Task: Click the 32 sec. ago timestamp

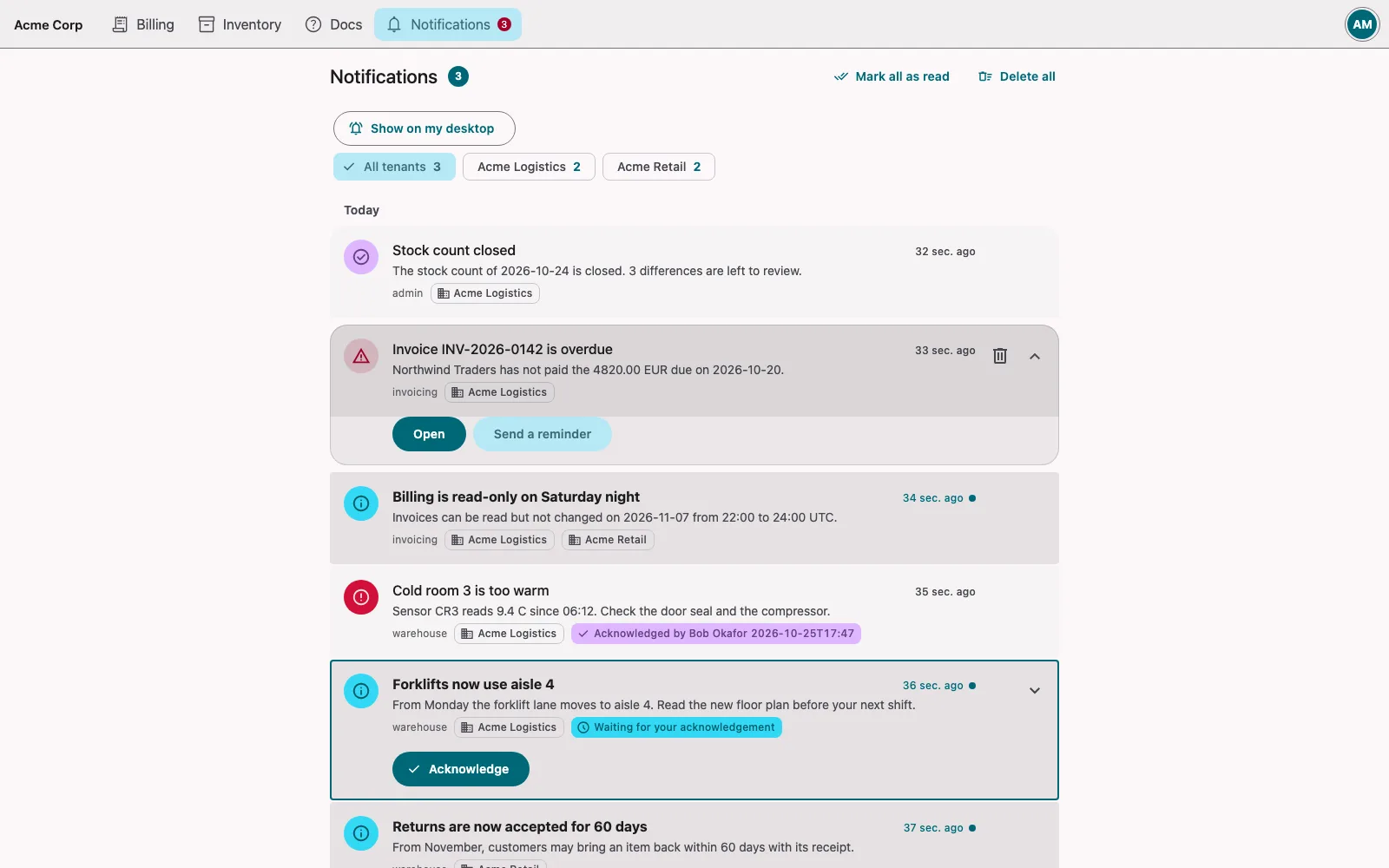Action: point(945,252)
